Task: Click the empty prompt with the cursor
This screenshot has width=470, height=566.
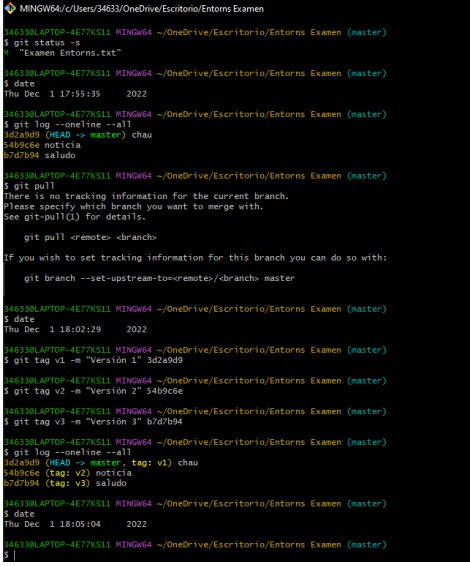Action: tap(10, 555)
